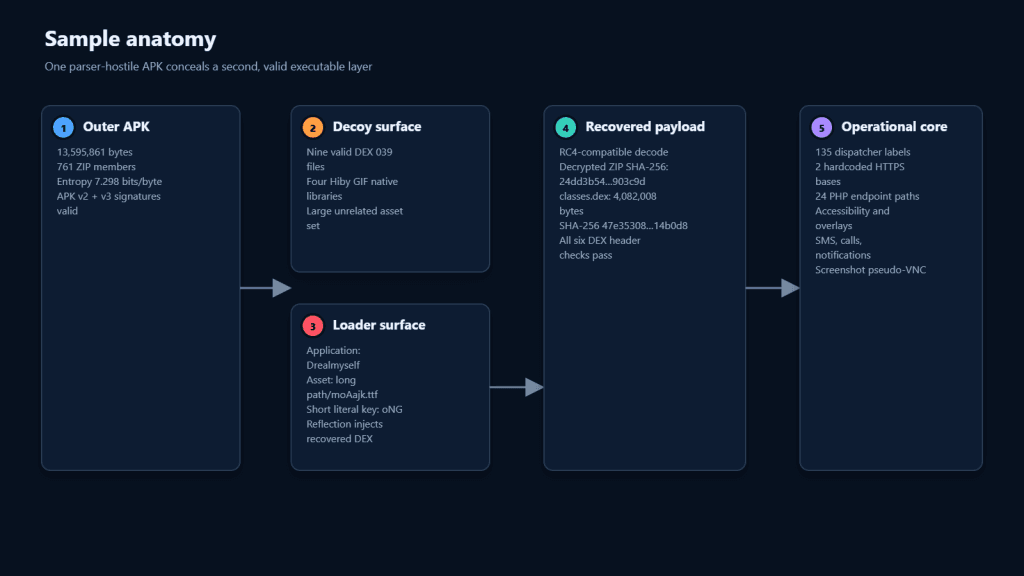Image resolution: width=1024 pixels, height=576 pixels.
Task: Click the orange number 2 badge
Action: point(313,127)
